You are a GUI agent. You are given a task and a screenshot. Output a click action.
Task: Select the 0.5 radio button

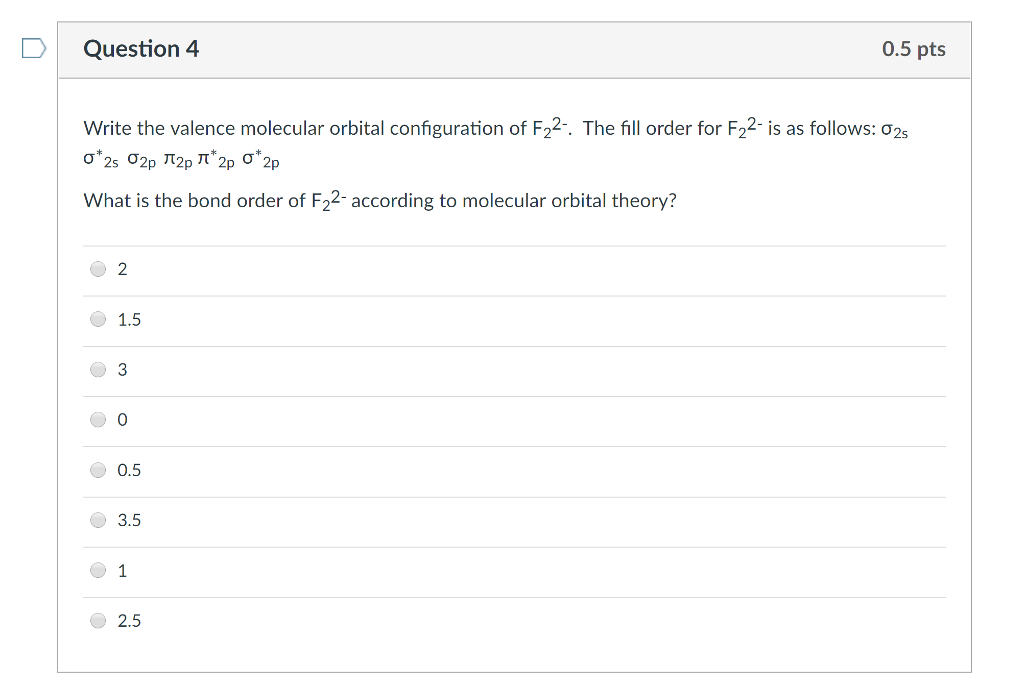pos(98,470)
